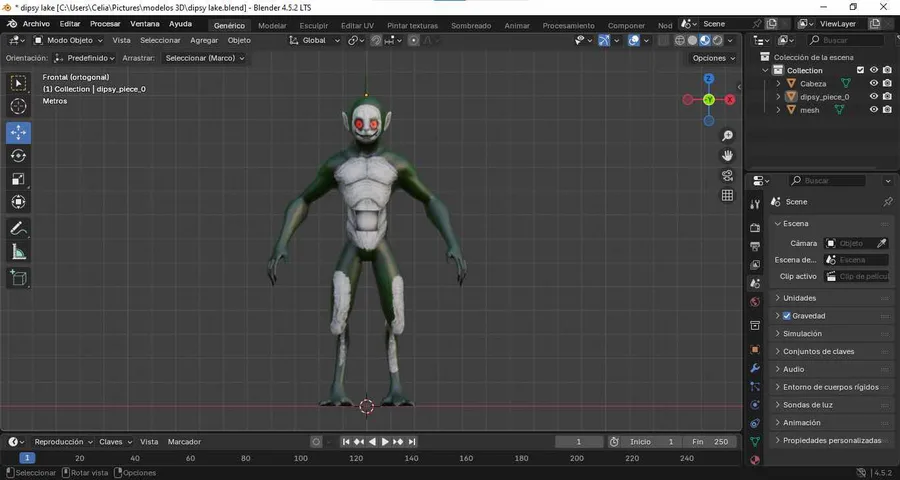Viewport: 900px width, 480px height.
Task: Open the Archivo menu
Action: click(x=36, y=24)
